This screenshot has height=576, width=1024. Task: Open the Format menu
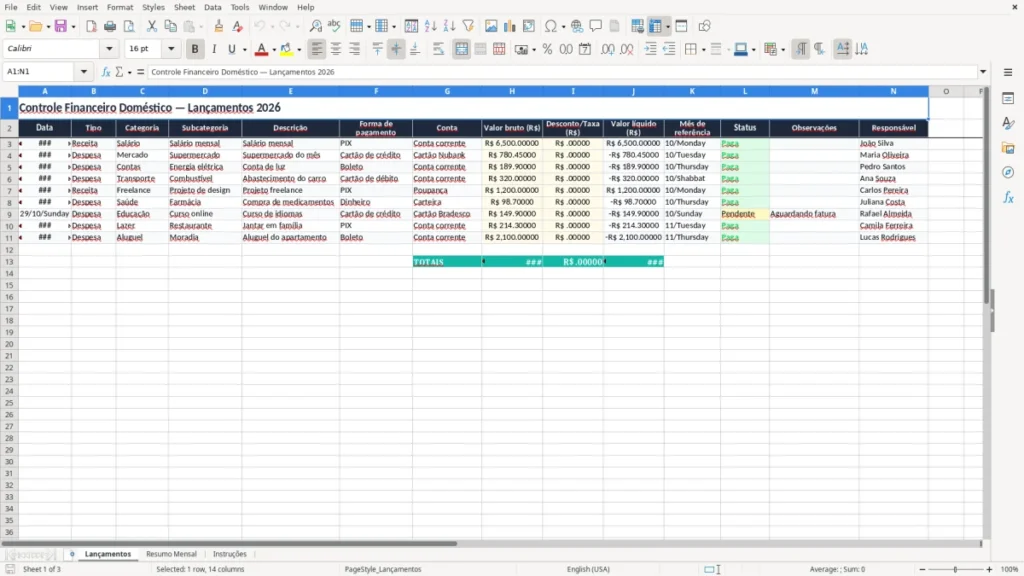[x=120, y=7]
